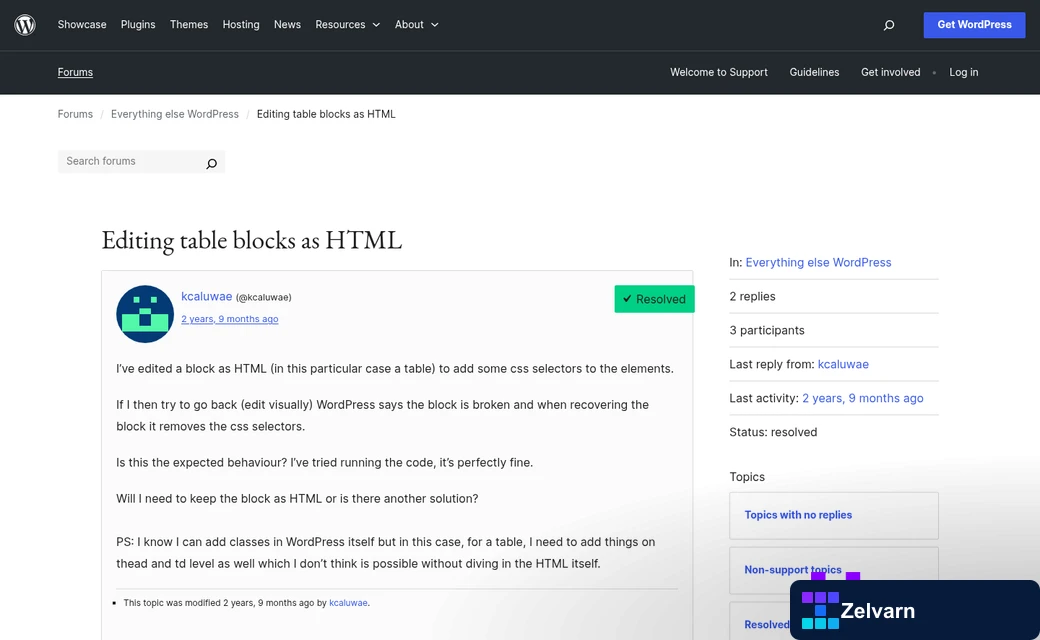Screen dimensions: 1040x640
Task: Open kcaluwae's avatar image
Action: point(145,314)
